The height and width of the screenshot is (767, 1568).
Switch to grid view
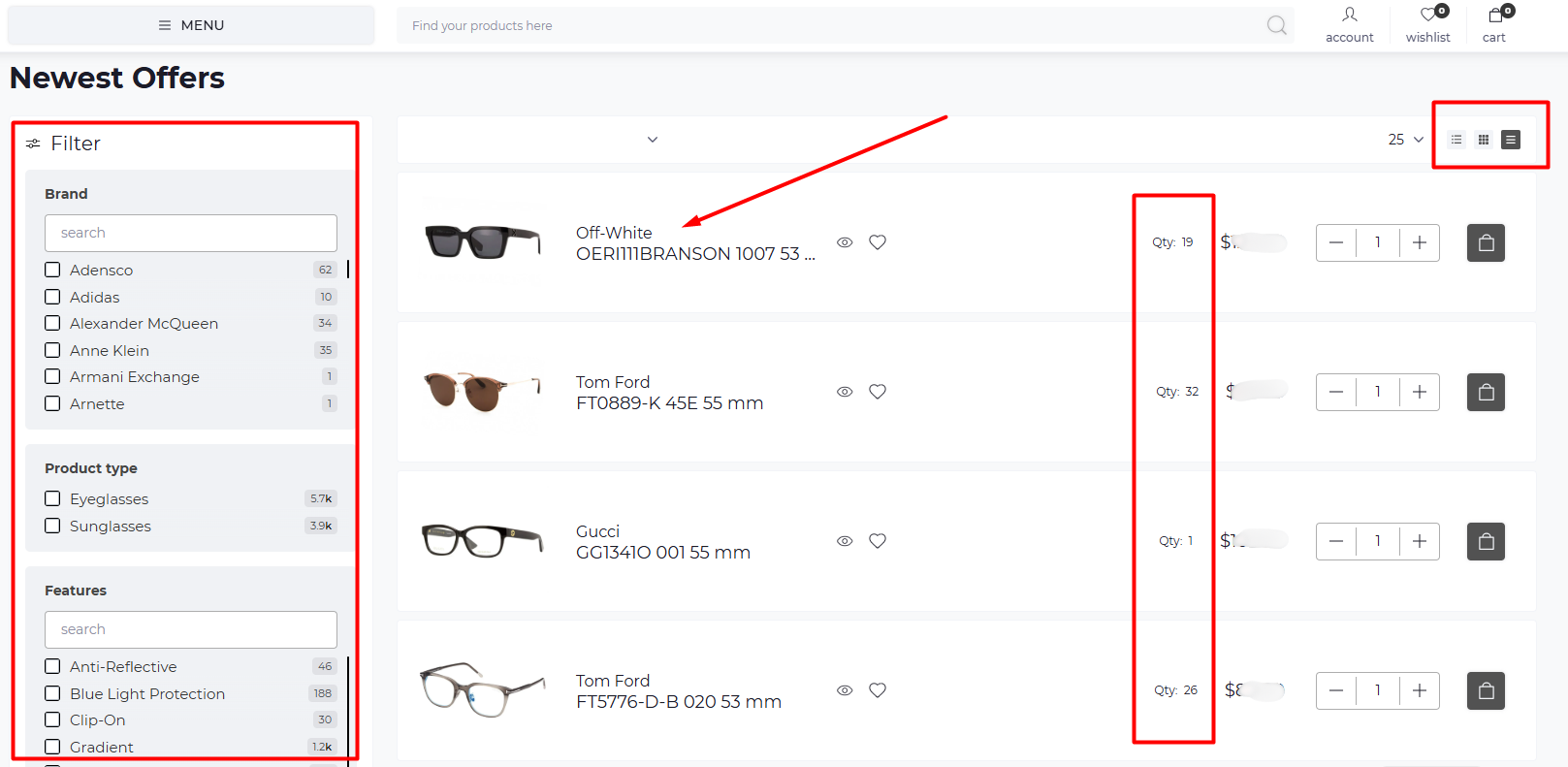tap(1484, 140)
